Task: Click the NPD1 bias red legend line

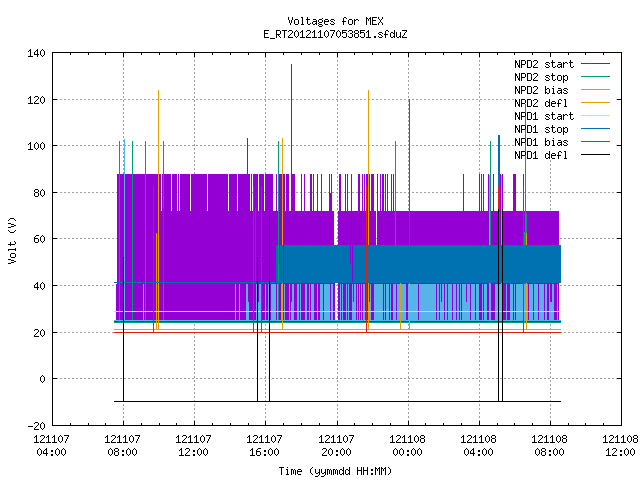Action: point(595,142)
